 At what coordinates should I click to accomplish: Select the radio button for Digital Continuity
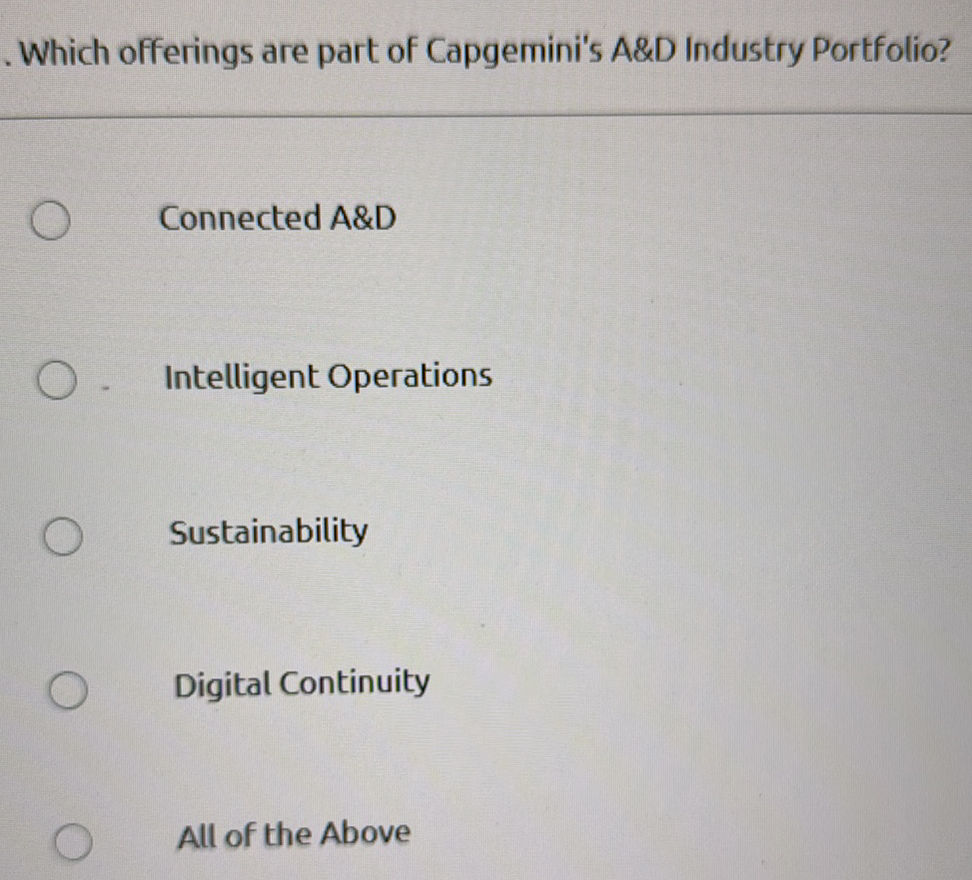[x=67, y=690]
